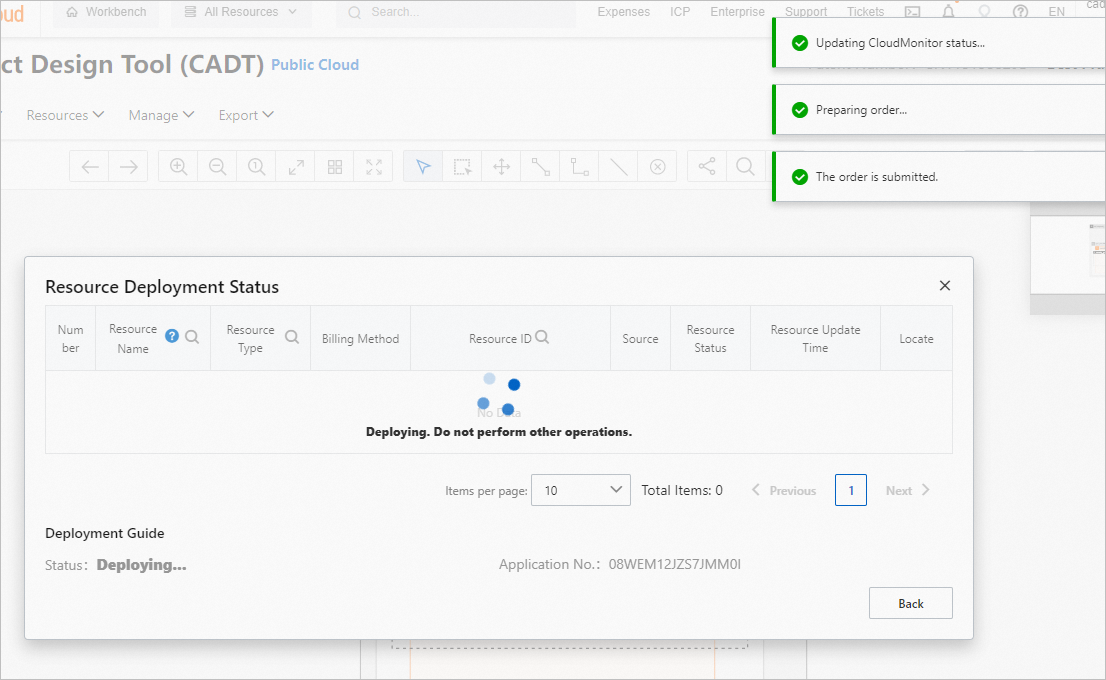Go to Next page

tap(908, 490)
